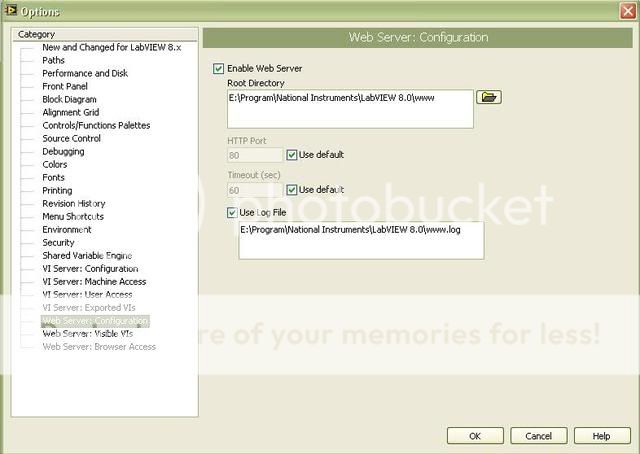Viewport: 640px width, 454px height.
Task: Open VI Server: Exported VIs category
Action: coord(89,308)
